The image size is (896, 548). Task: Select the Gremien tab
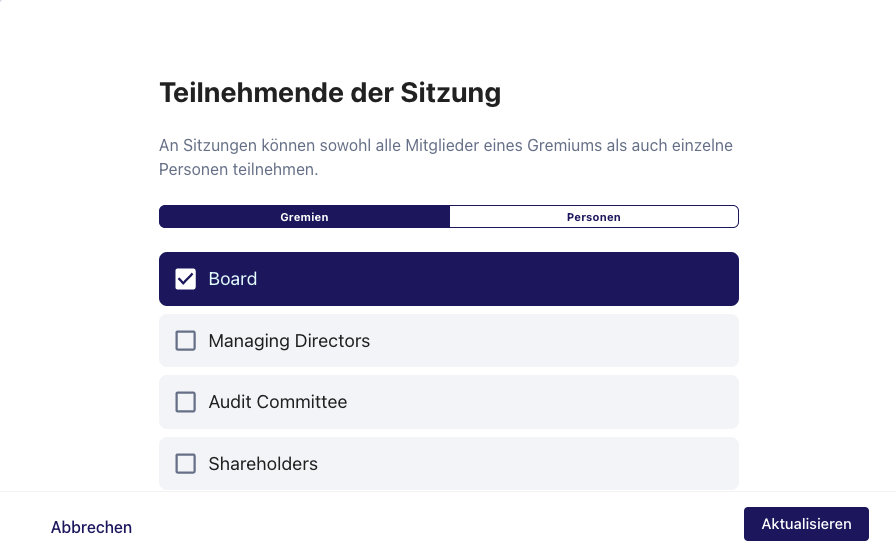[x=304, y=217]
